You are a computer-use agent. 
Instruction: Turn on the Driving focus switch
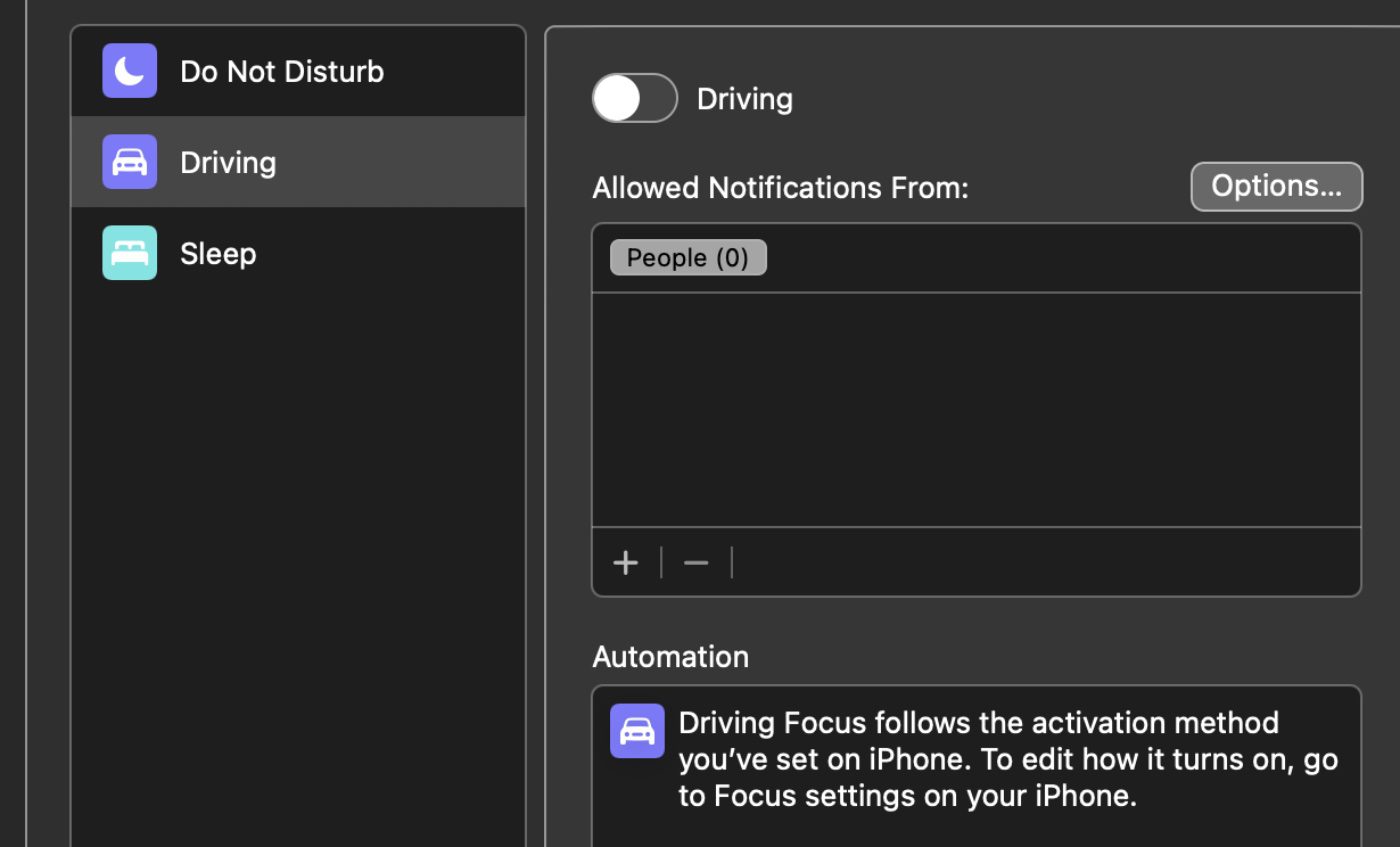tap(634, 98)
